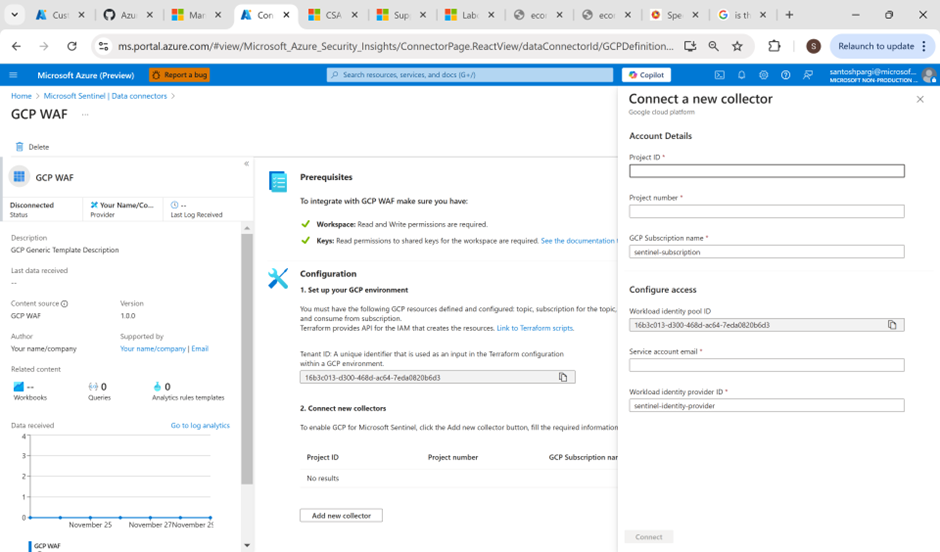The image size is (940, 552).
Task: Click the Connect button
Action: (x=649, y=537)
